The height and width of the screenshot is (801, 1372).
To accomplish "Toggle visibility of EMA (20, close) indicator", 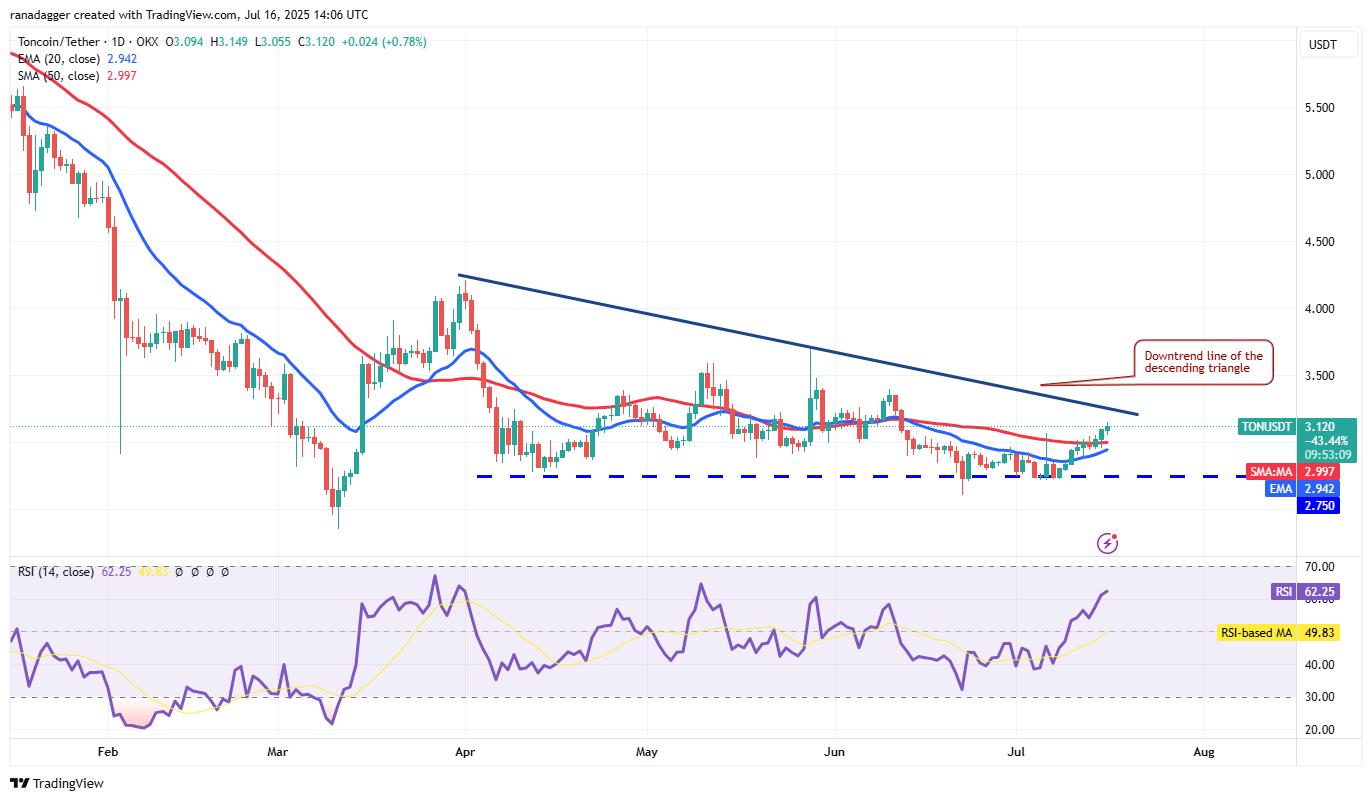I will [60, 59].
